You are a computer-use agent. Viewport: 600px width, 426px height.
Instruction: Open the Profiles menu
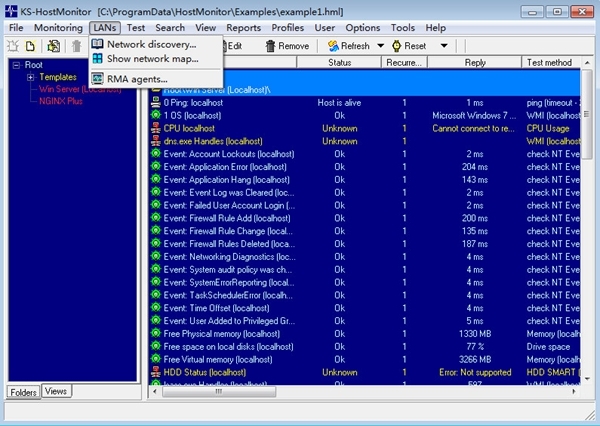point(288,28)
